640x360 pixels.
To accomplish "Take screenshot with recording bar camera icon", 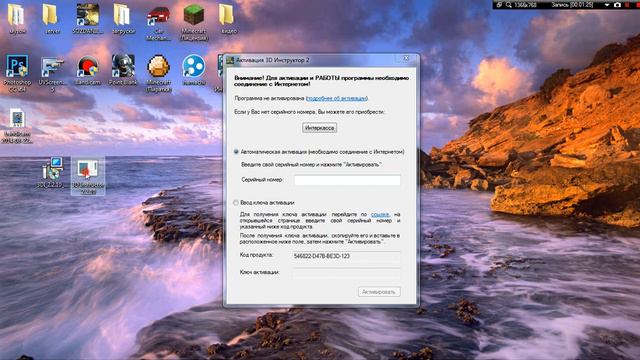I will click(617, 5).
